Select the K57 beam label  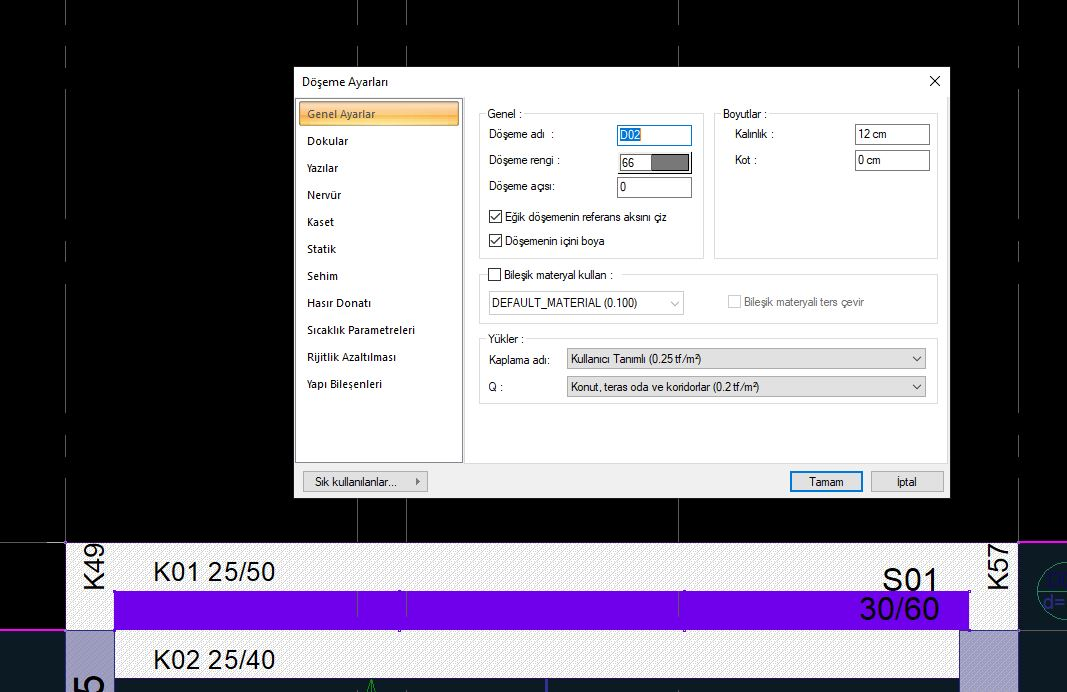(x=998, y=567)
